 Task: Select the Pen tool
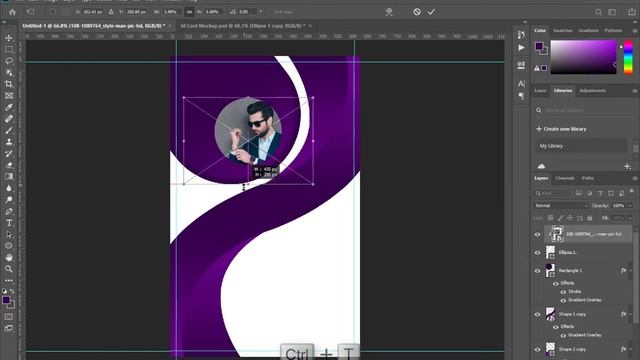point(9,211)
